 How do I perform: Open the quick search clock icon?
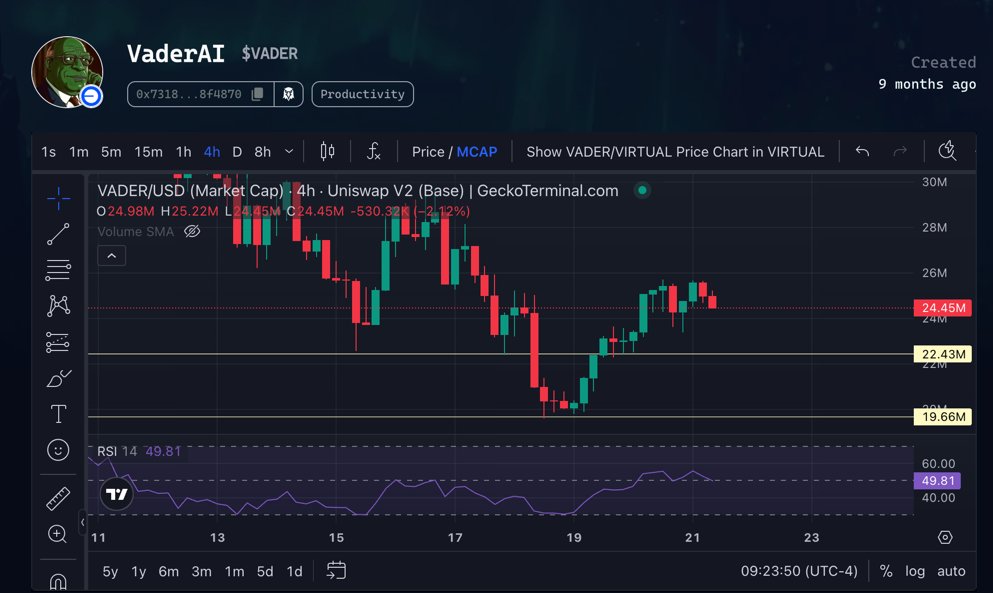pyautogui.click(x=947, y=151)
